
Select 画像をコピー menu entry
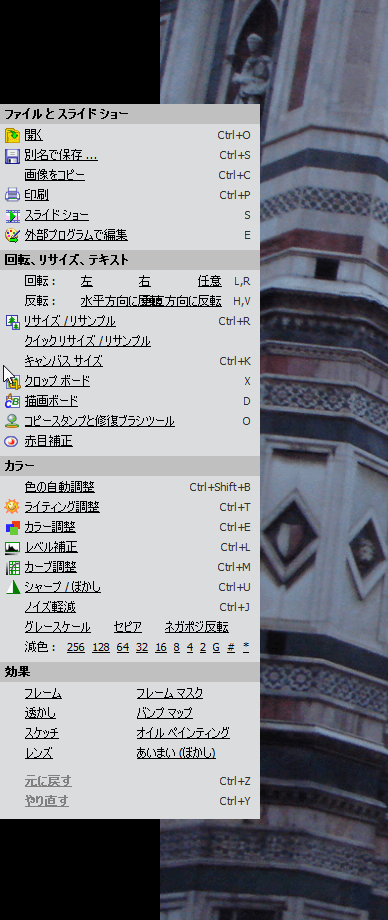(x=54, y=175)
